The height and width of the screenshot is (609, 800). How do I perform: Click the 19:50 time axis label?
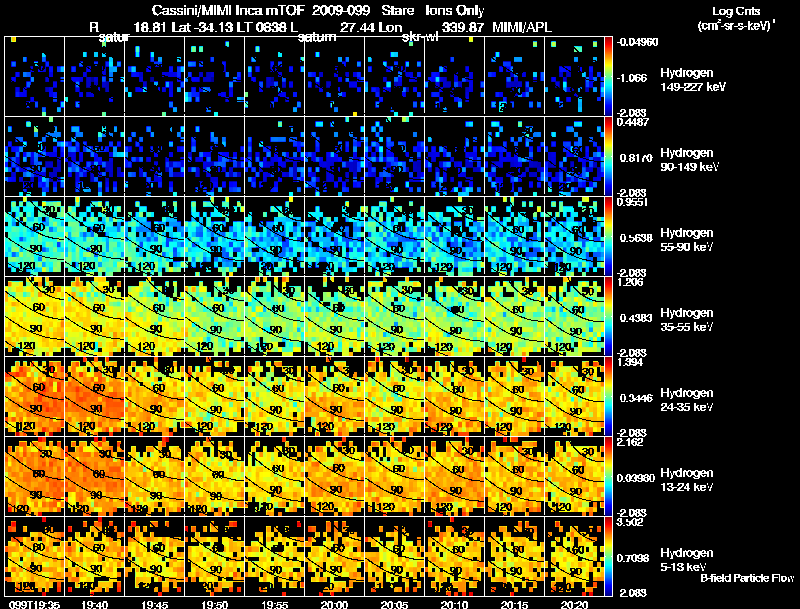(214, 604)
